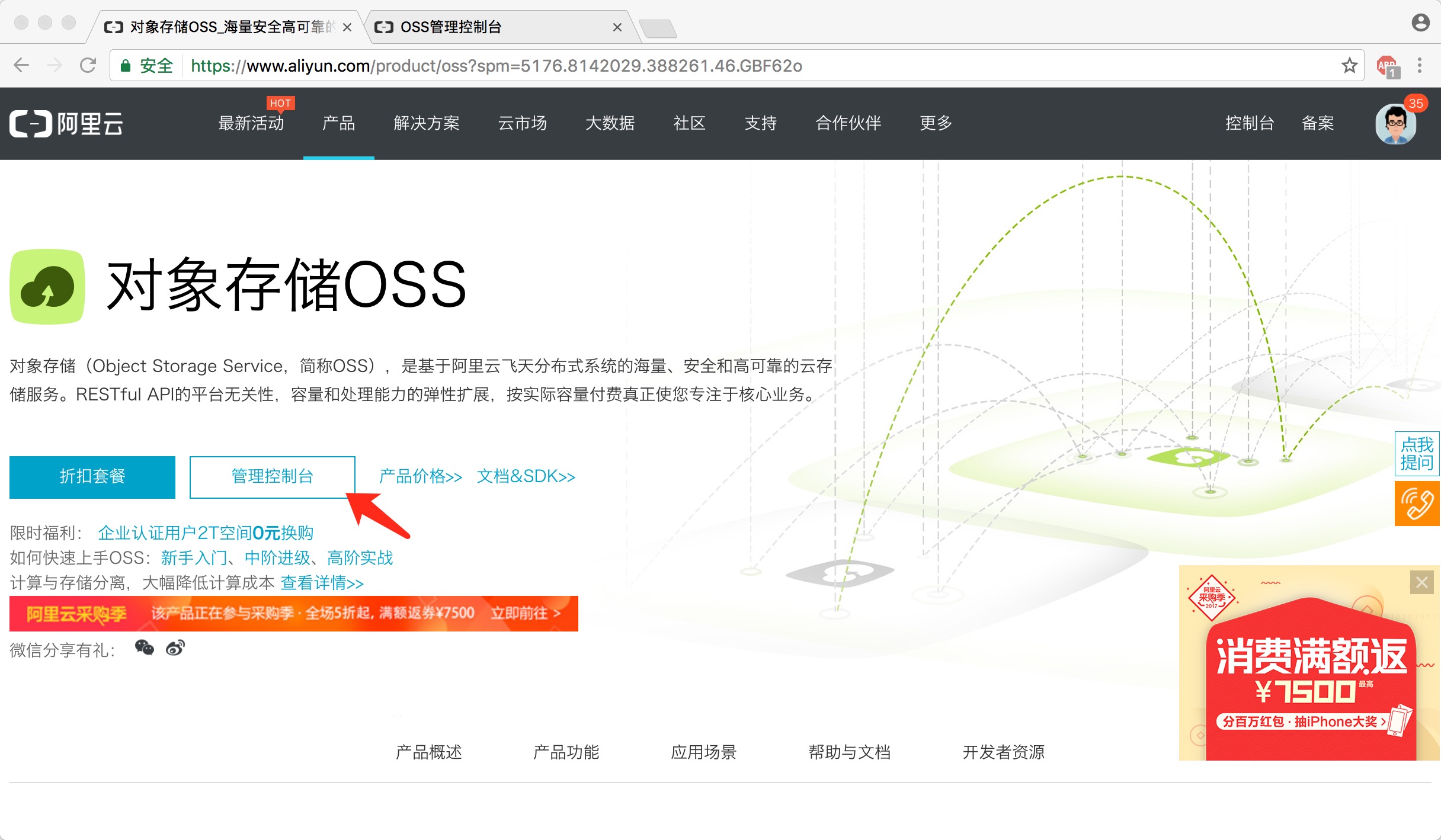Image resolution: width=1441 pixels, height=840 pixels.
Task: Open 备案 in the header
Action: pyautogui.click(x=1318, y=123)
